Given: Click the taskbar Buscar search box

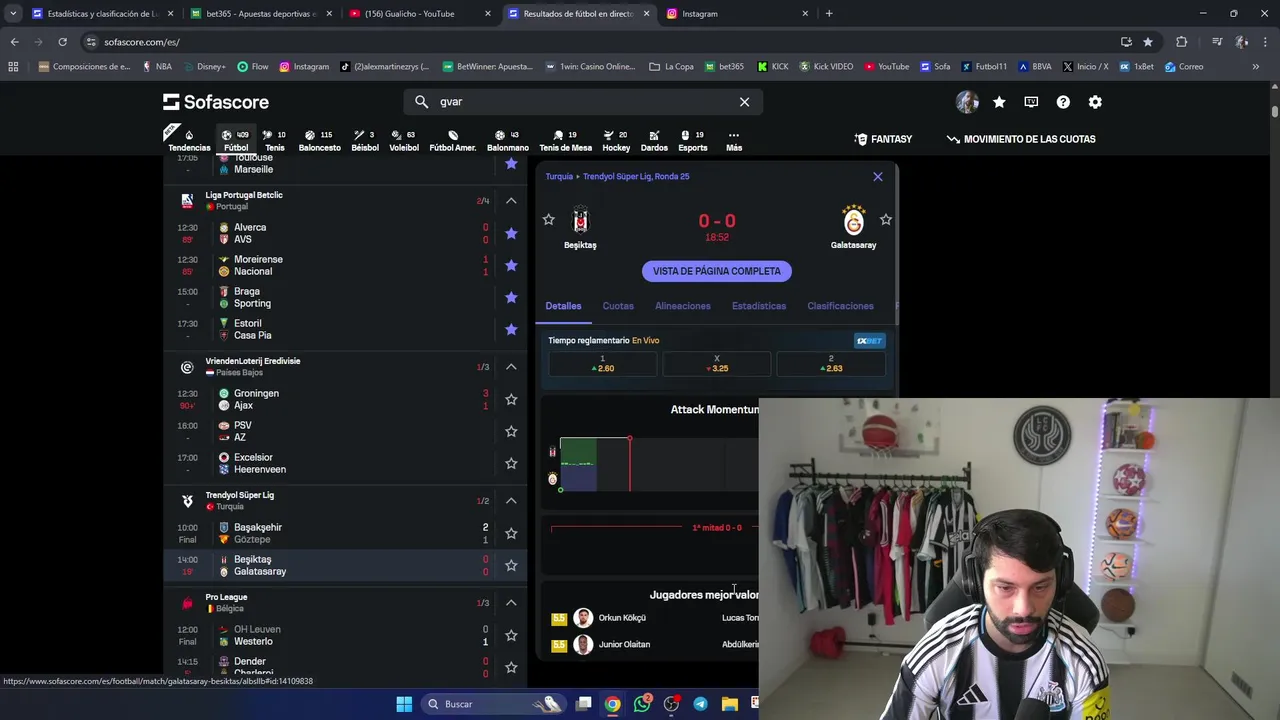Looking at the screenshot, I should (x=494, y=704).
